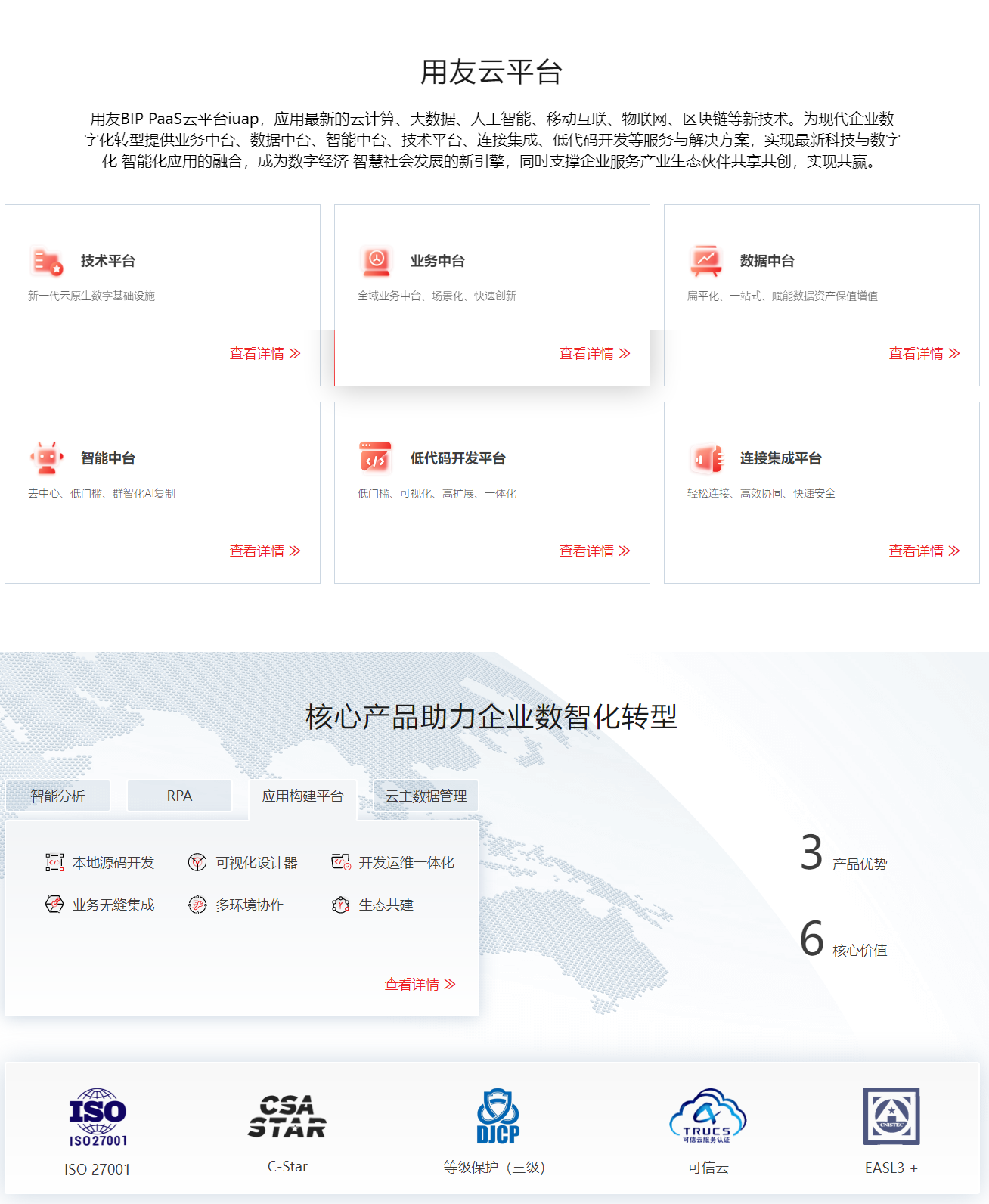The image size is (989, 1204).
Task: Click the 生态共建 feature icon
Action: pos(341,905)
